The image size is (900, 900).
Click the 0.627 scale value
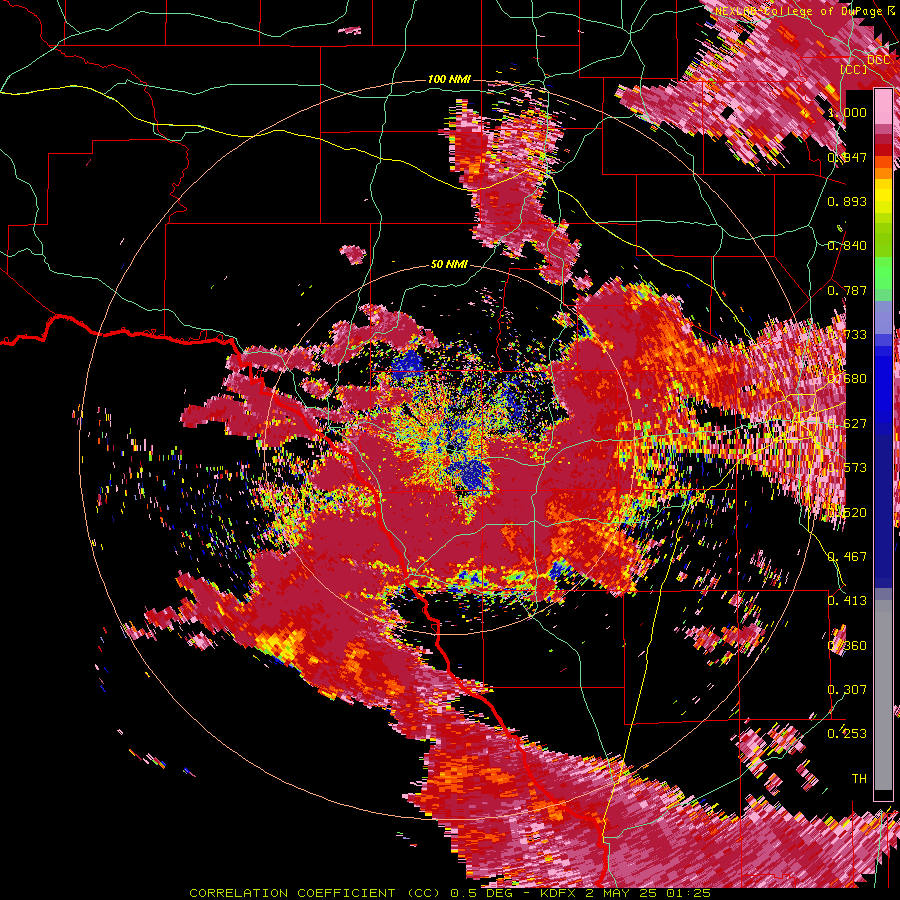click(x=847, y=423)
